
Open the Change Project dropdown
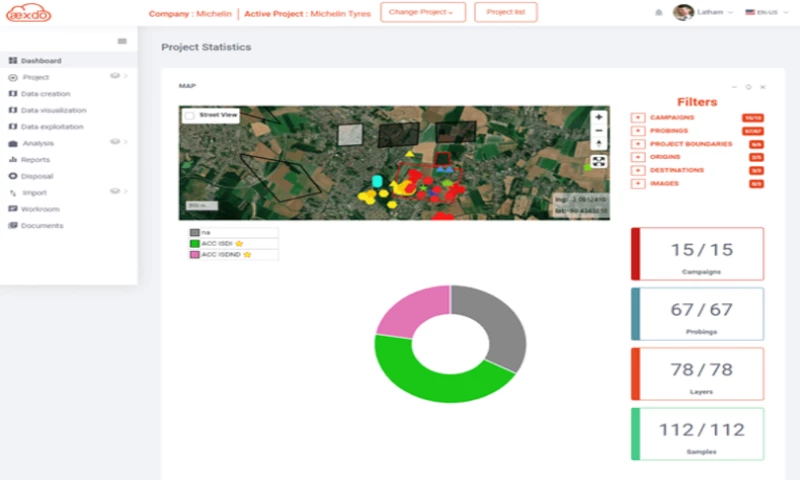[423, 12]
